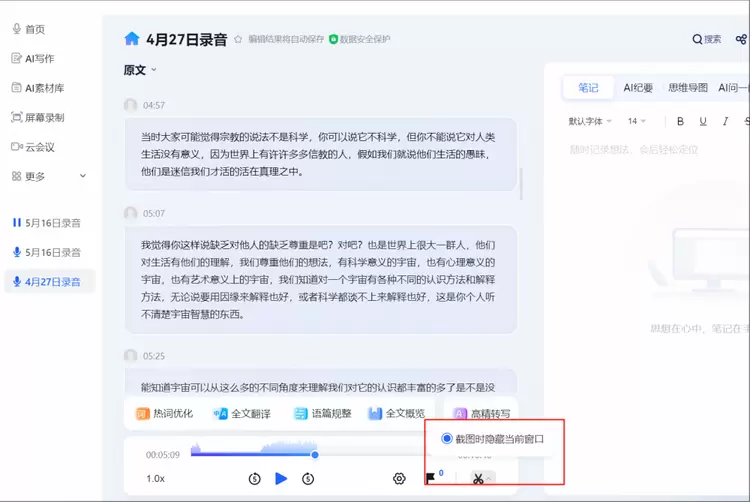Toggle underline formatting in notes

pos(703,121)
